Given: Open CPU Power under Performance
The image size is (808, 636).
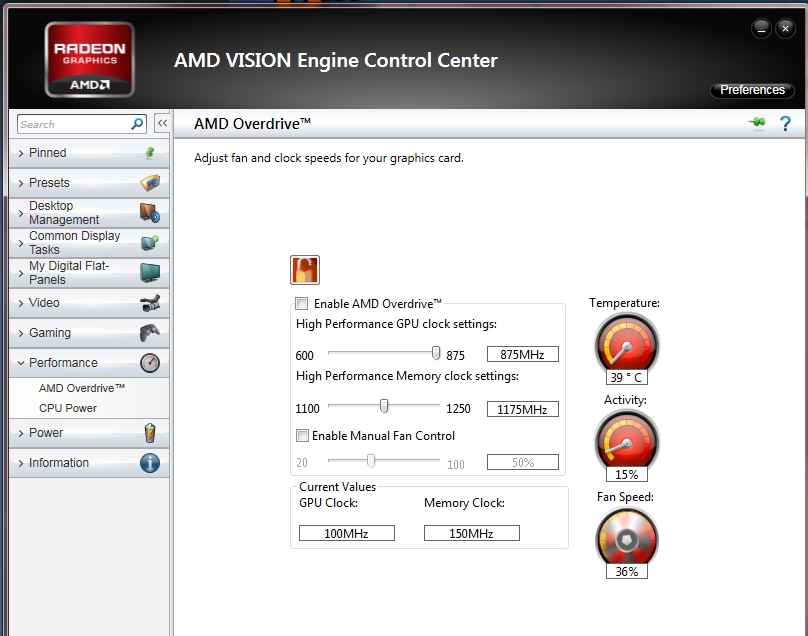Looking at the screenshot, I should [68, 408].
